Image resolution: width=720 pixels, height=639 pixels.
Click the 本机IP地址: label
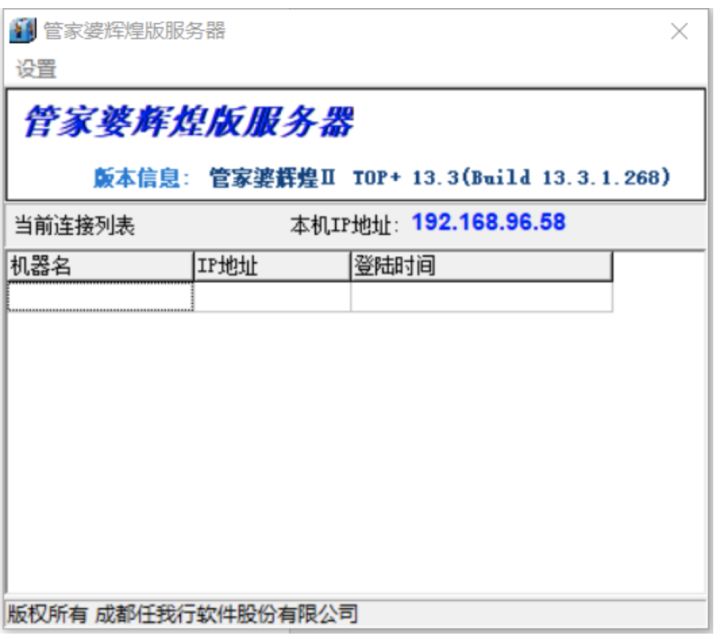click(344, 225)
